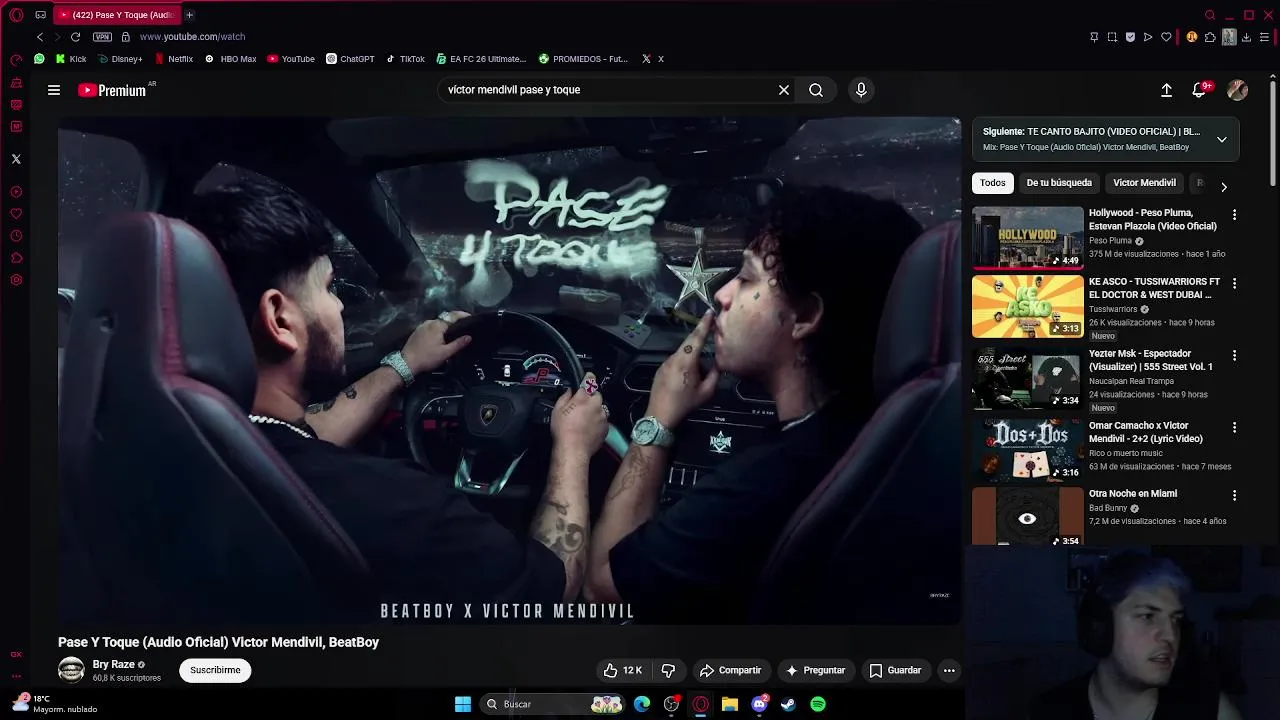Open the Kick bookmark
This screenshot has width=1280, height=720.
coord(71,59)
